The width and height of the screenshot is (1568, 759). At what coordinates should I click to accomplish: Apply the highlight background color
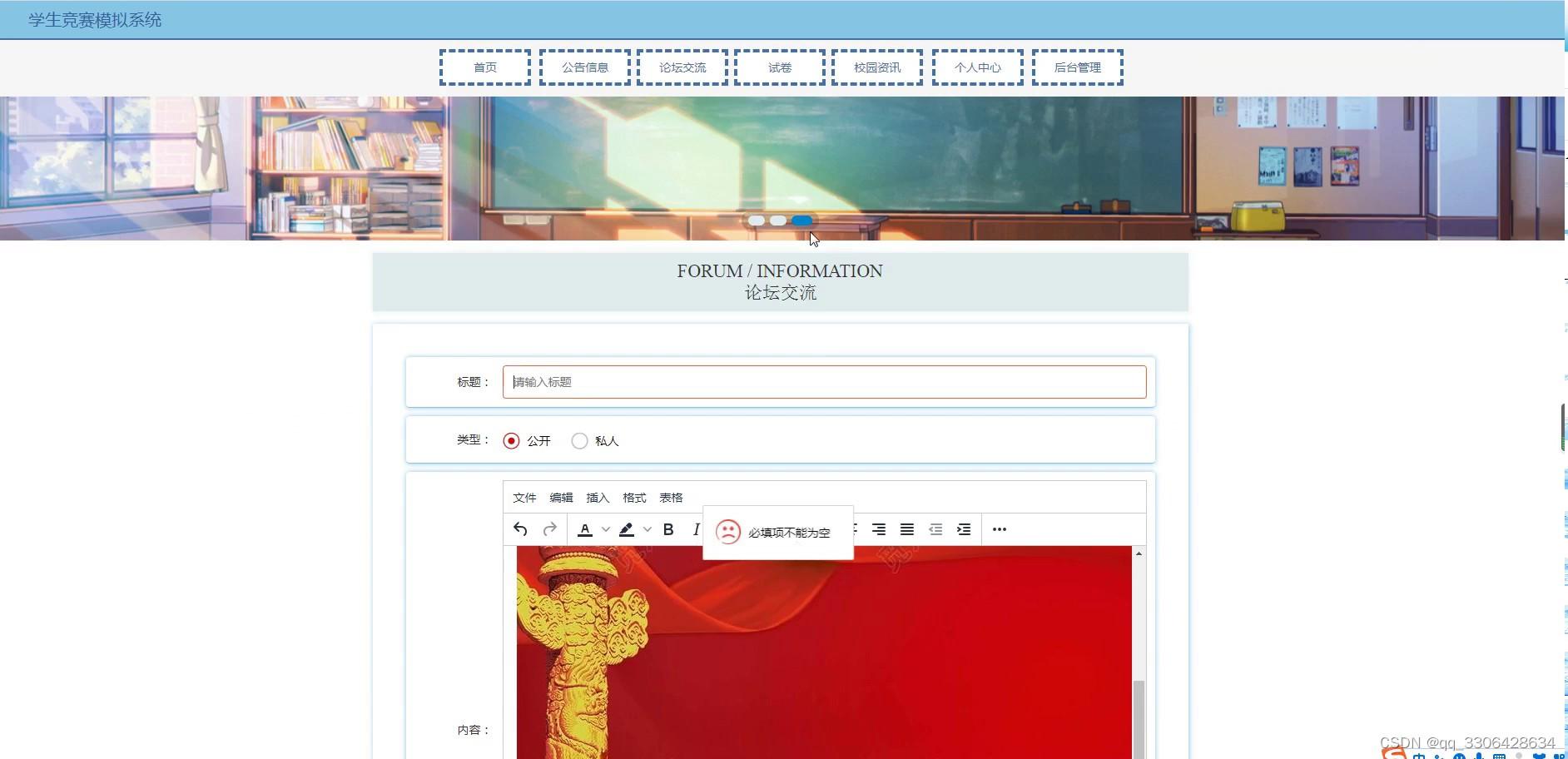coord(627,529)
